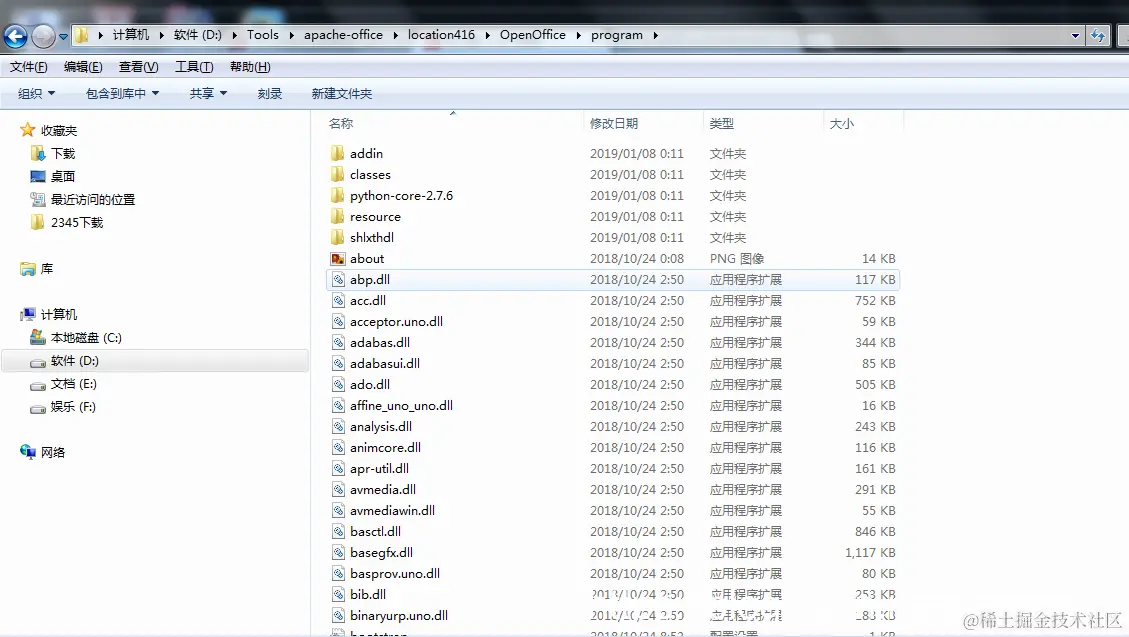Expand the arrow after program breadcrumb
The width and height of the screenshot is (1129, 637).
(655, 35)
